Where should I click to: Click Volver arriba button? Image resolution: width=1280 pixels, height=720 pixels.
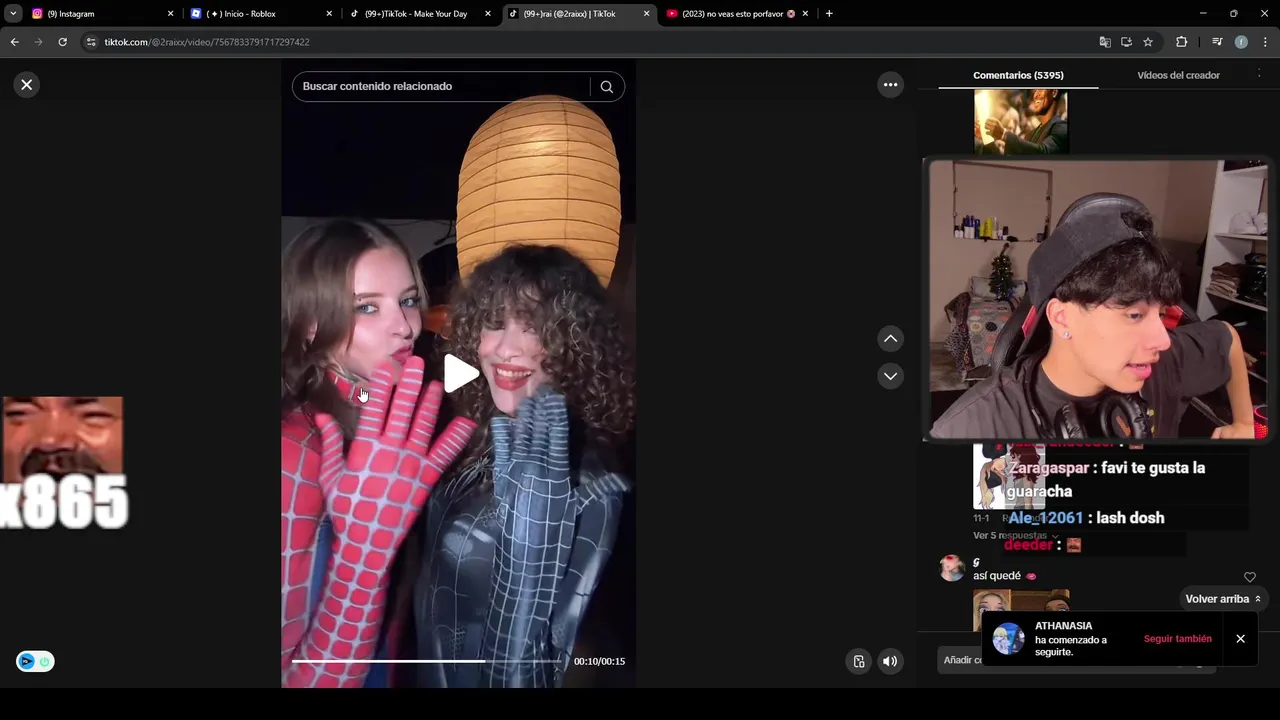(x=1223, y=599)
